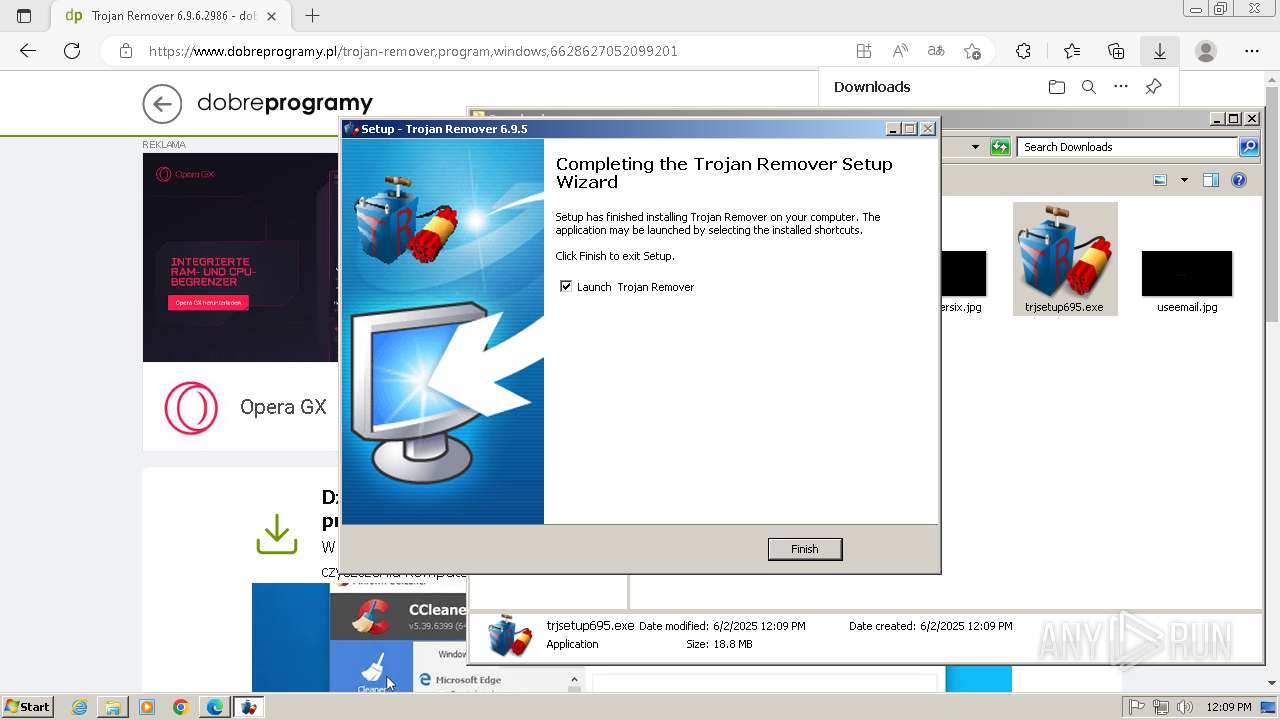The width and height of the screenshot is (1280, 720).
Task: Close the Trojan Remover browser tab
Action: coord(271,16)
